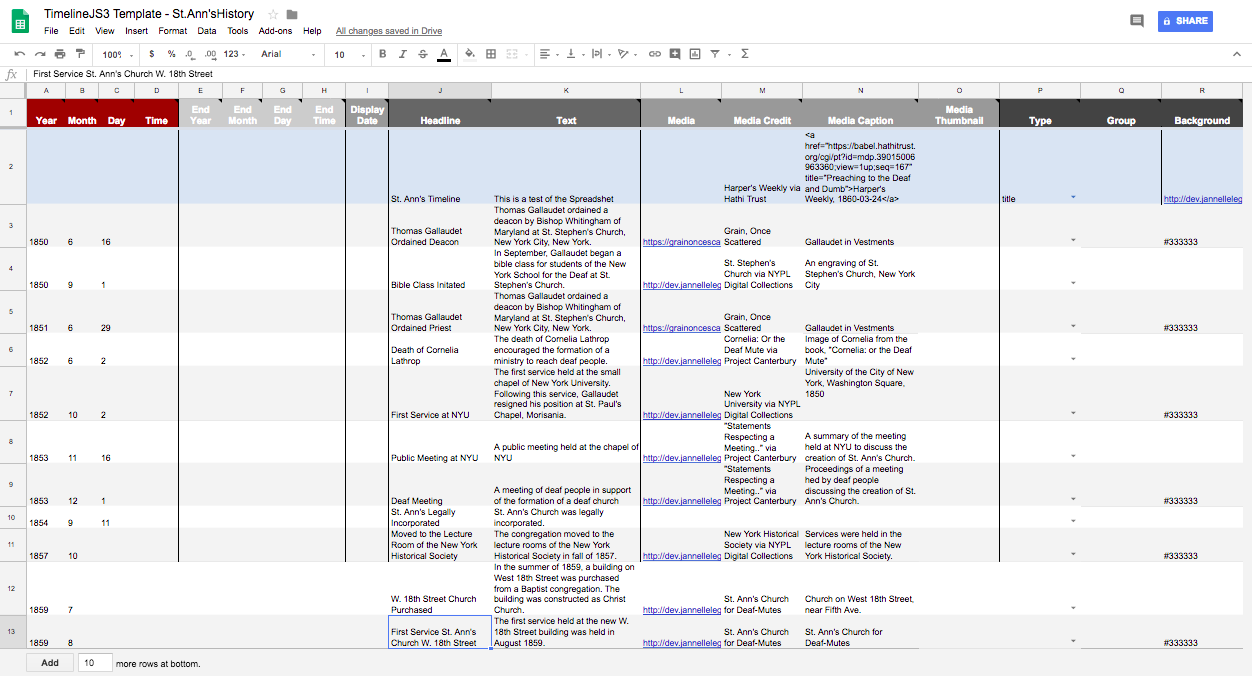1252x676 pixels.
Task: Click the undo icon
Action: click(20, 54)
